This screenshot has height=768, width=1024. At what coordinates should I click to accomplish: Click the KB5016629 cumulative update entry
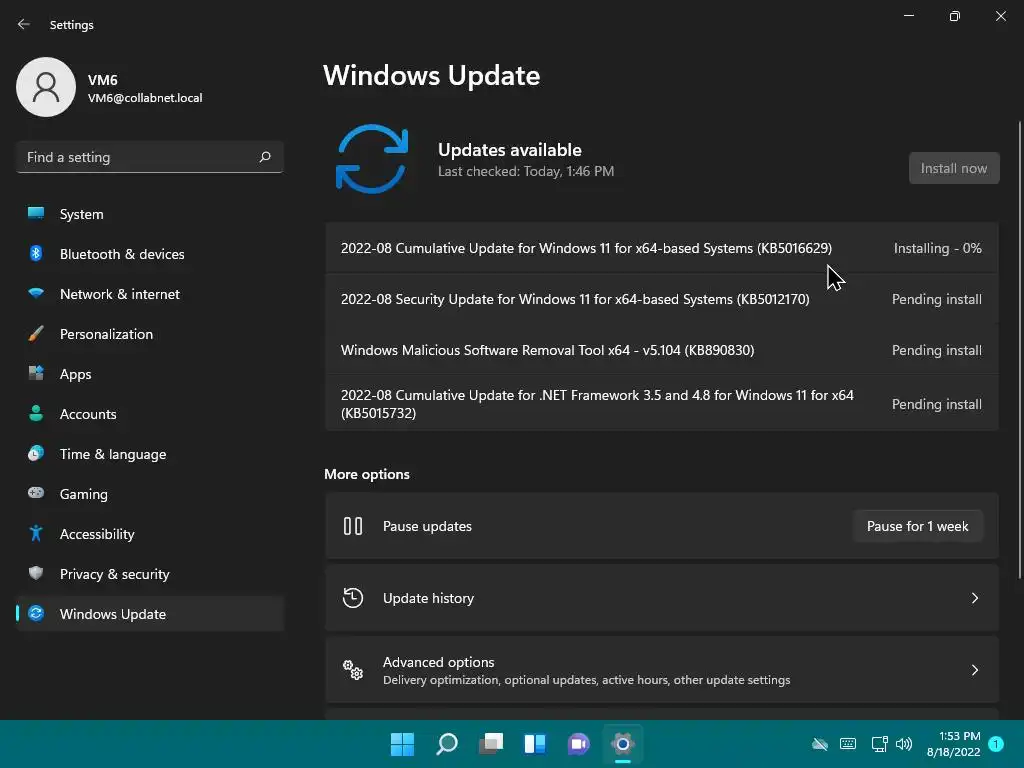[662, 248]
